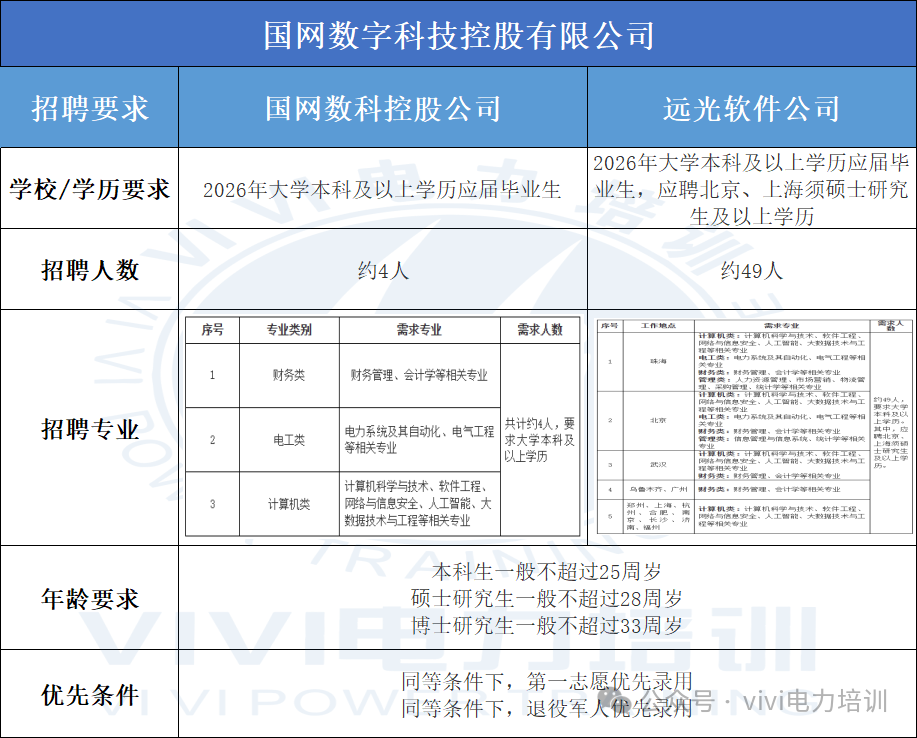This screenshot has width=917, height=738.
Task: Click the 远光软件公司 column header
Action: point(751,108)
